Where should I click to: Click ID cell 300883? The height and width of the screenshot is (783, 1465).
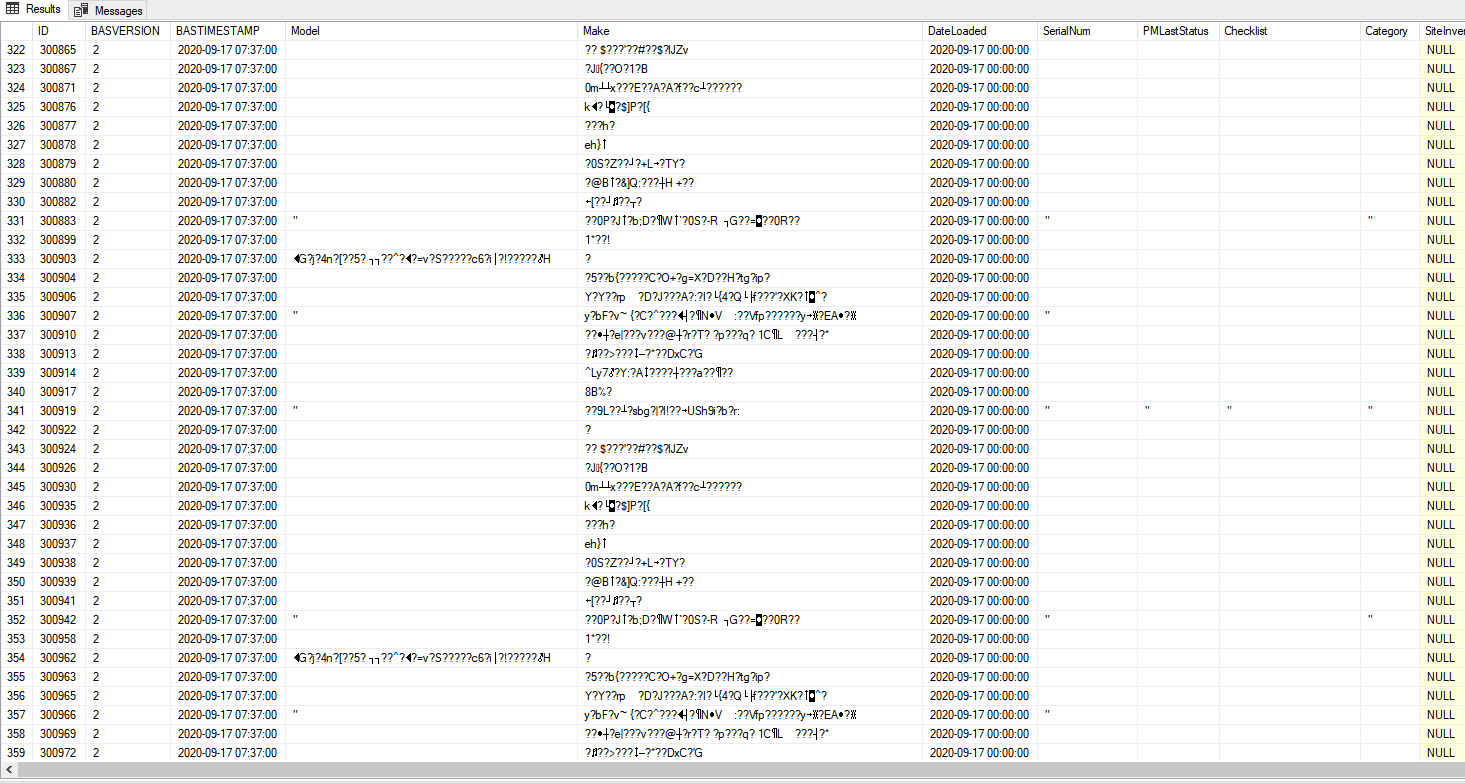click(60, 221)
